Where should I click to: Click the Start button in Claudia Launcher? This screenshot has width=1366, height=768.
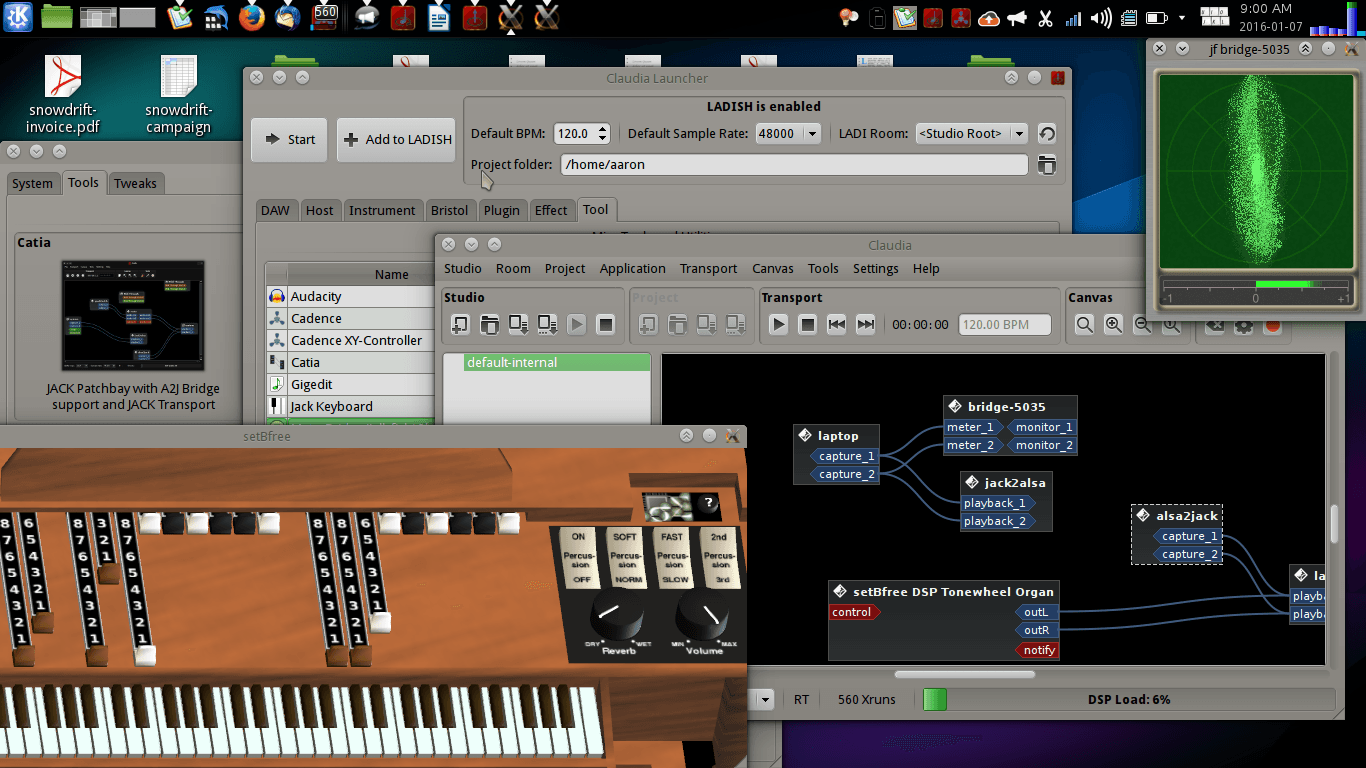pyautogui.click(x=289, y=139)
